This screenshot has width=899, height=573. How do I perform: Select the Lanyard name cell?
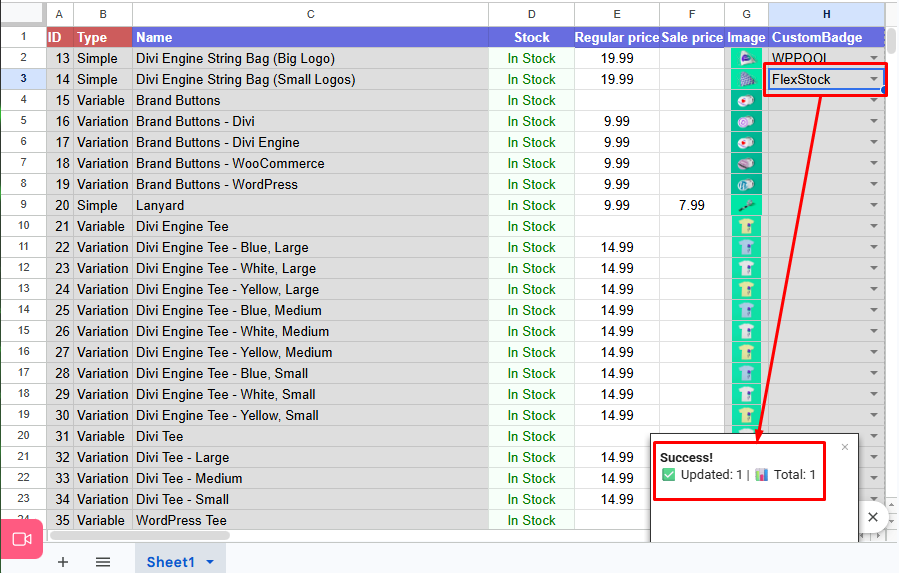click(310, 205)
